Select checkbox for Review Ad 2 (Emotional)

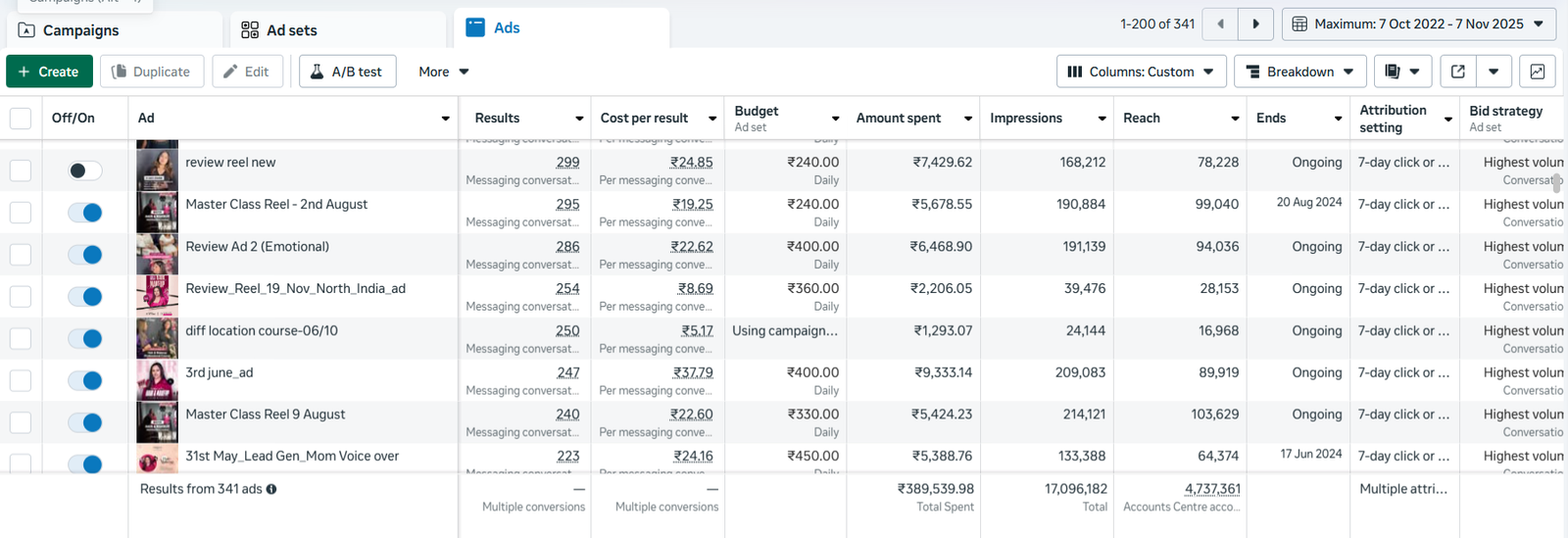click(21, 255)
